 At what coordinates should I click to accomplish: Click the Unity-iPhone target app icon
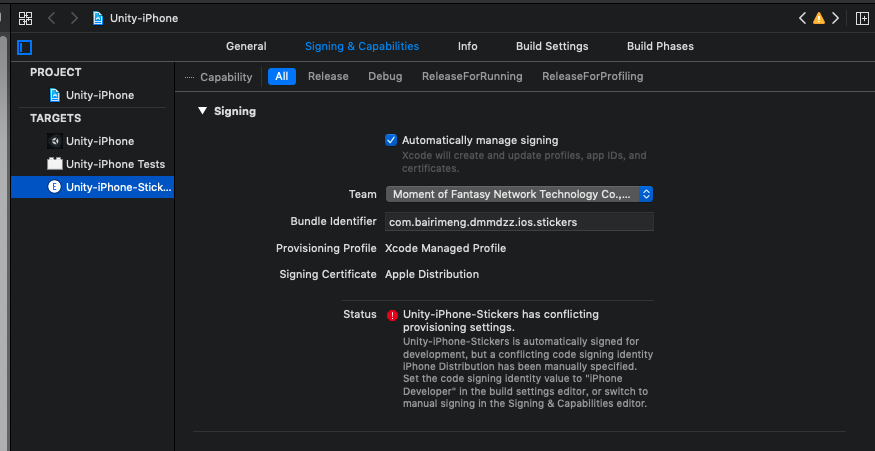[55, 141]
